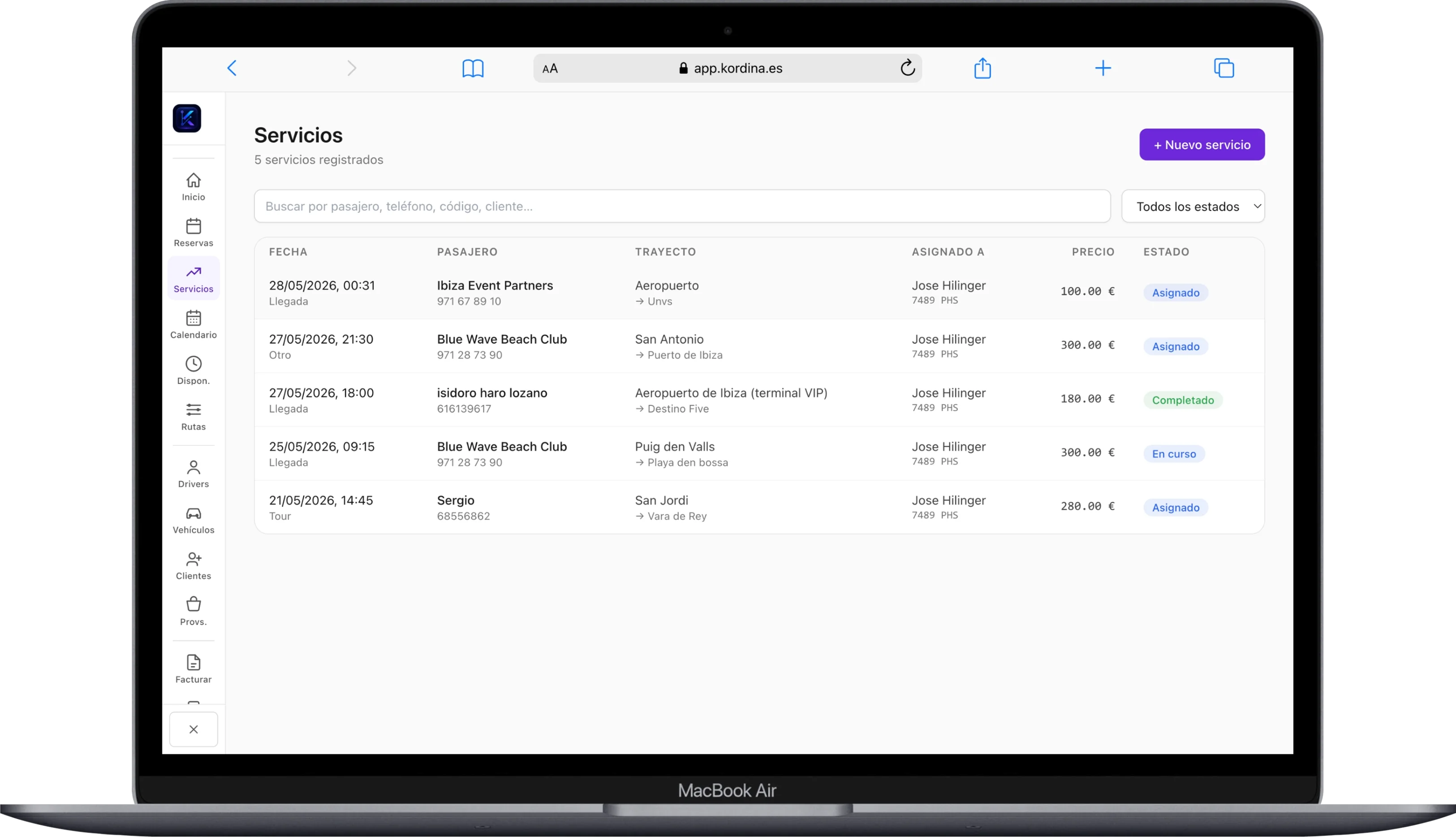Open the Calendario sidebar item

[194, 325]
